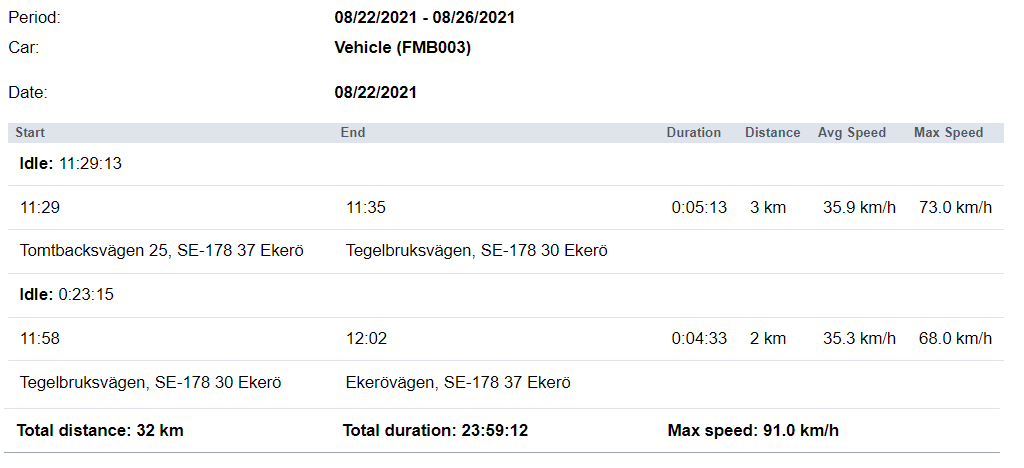The width and height of the screenshot is (1024, 468).
Task: Click the 0:05:13 trip duration value
Action: (x=699, y=208)
